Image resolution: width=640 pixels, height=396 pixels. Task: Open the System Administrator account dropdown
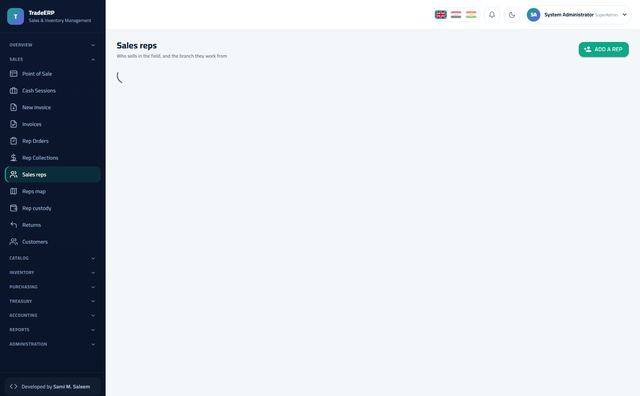click(578, 15)
